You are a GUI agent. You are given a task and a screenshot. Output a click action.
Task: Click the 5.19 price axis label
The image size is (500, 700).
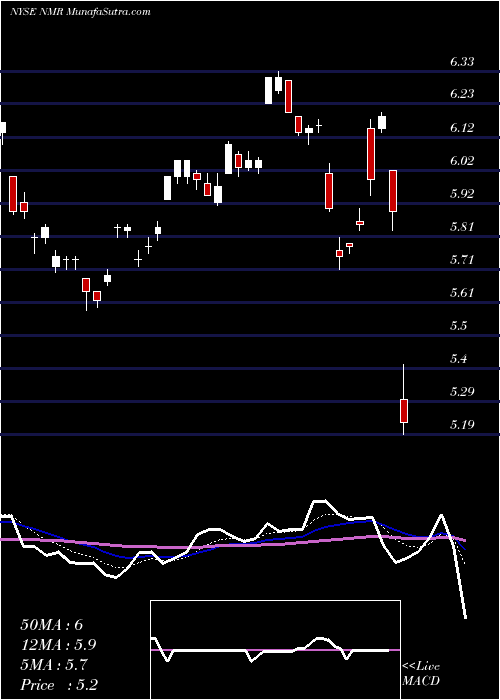[x=462, y=425]
